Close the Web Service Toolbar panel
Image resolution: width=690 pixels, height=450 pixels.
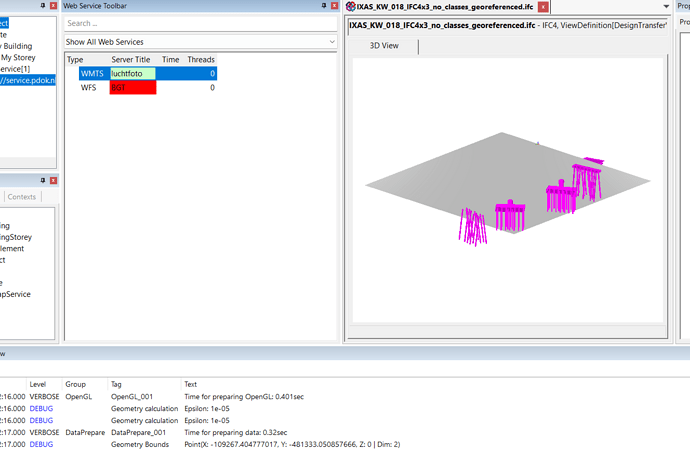(x=332, y=6)
